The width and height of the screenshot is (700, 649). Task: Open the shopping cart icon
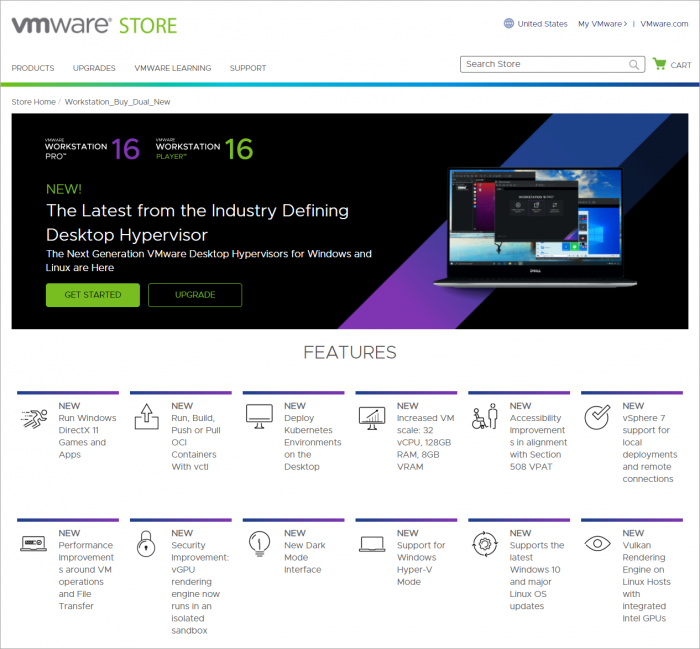point(659,64)
